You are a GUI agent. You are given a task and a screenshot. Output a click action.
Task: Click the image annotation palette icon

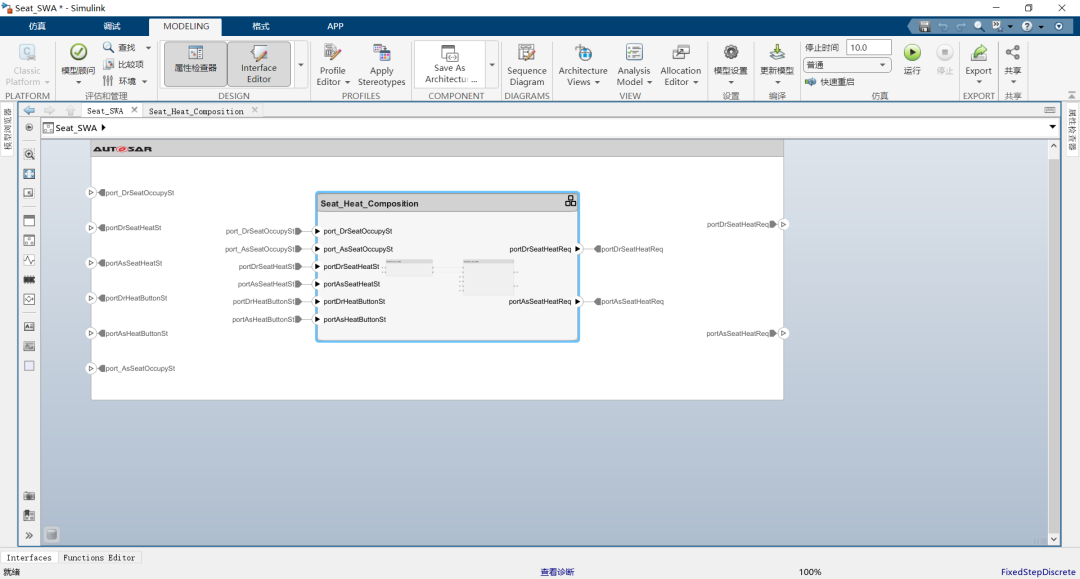(x=29, y=346)
